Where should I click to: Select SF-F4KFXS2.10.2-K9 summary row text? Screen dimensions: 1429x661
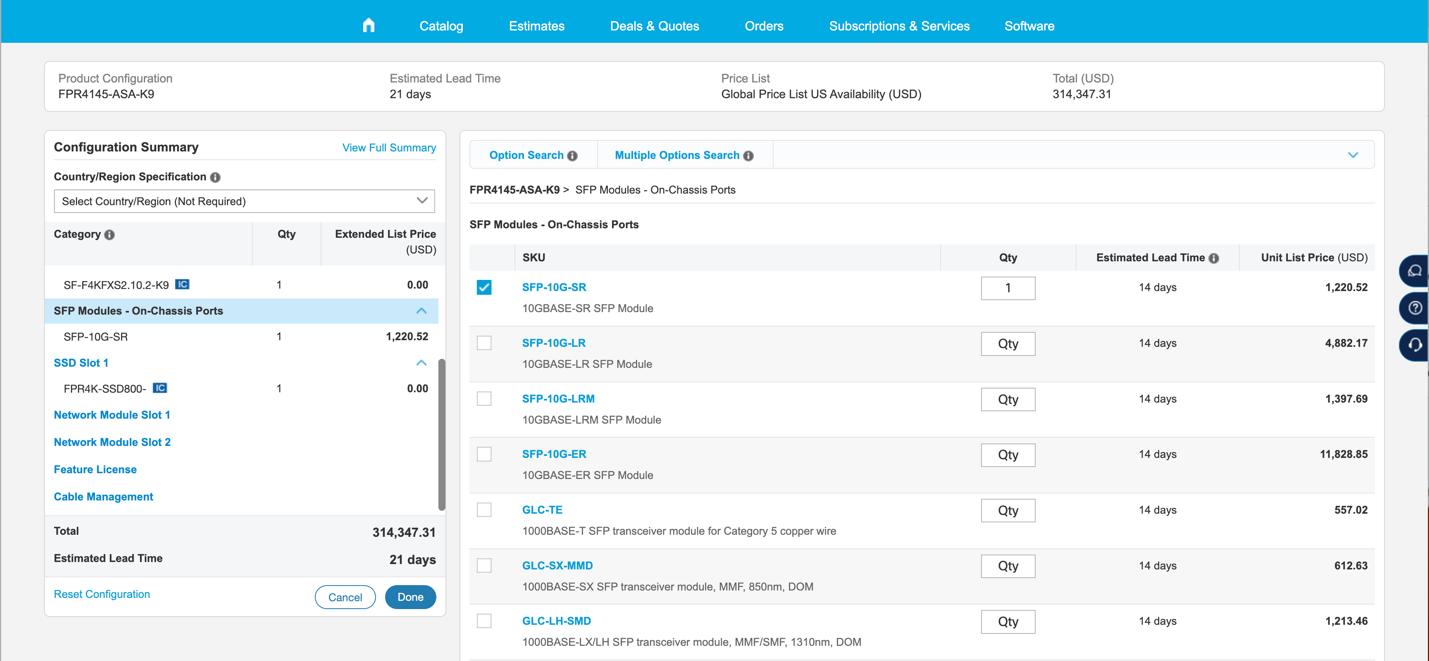[x=116, y=285]
